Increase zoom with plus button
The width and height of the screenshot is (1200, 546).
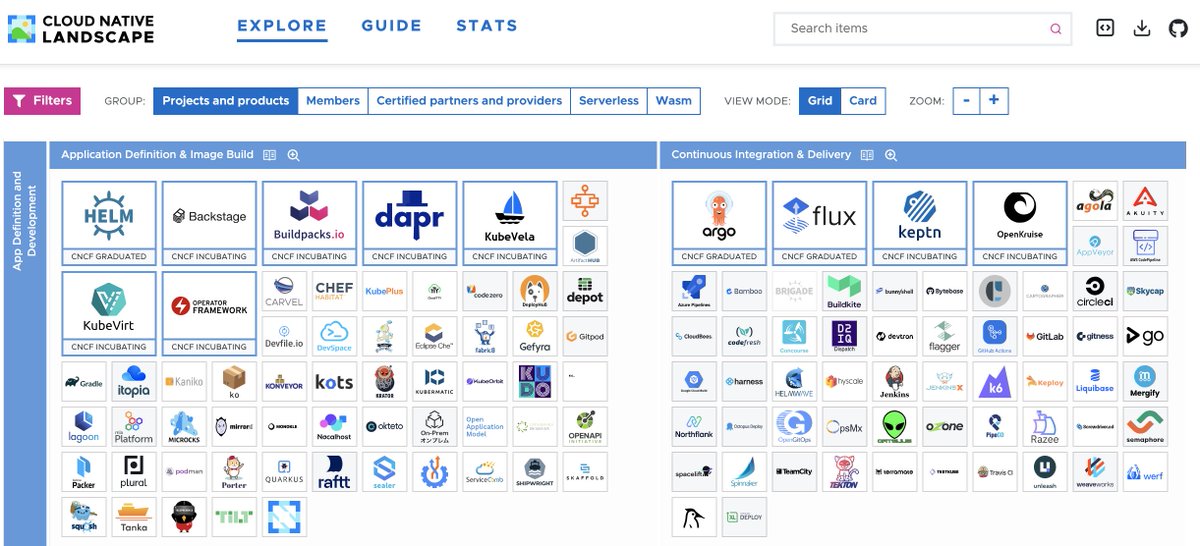994,101
